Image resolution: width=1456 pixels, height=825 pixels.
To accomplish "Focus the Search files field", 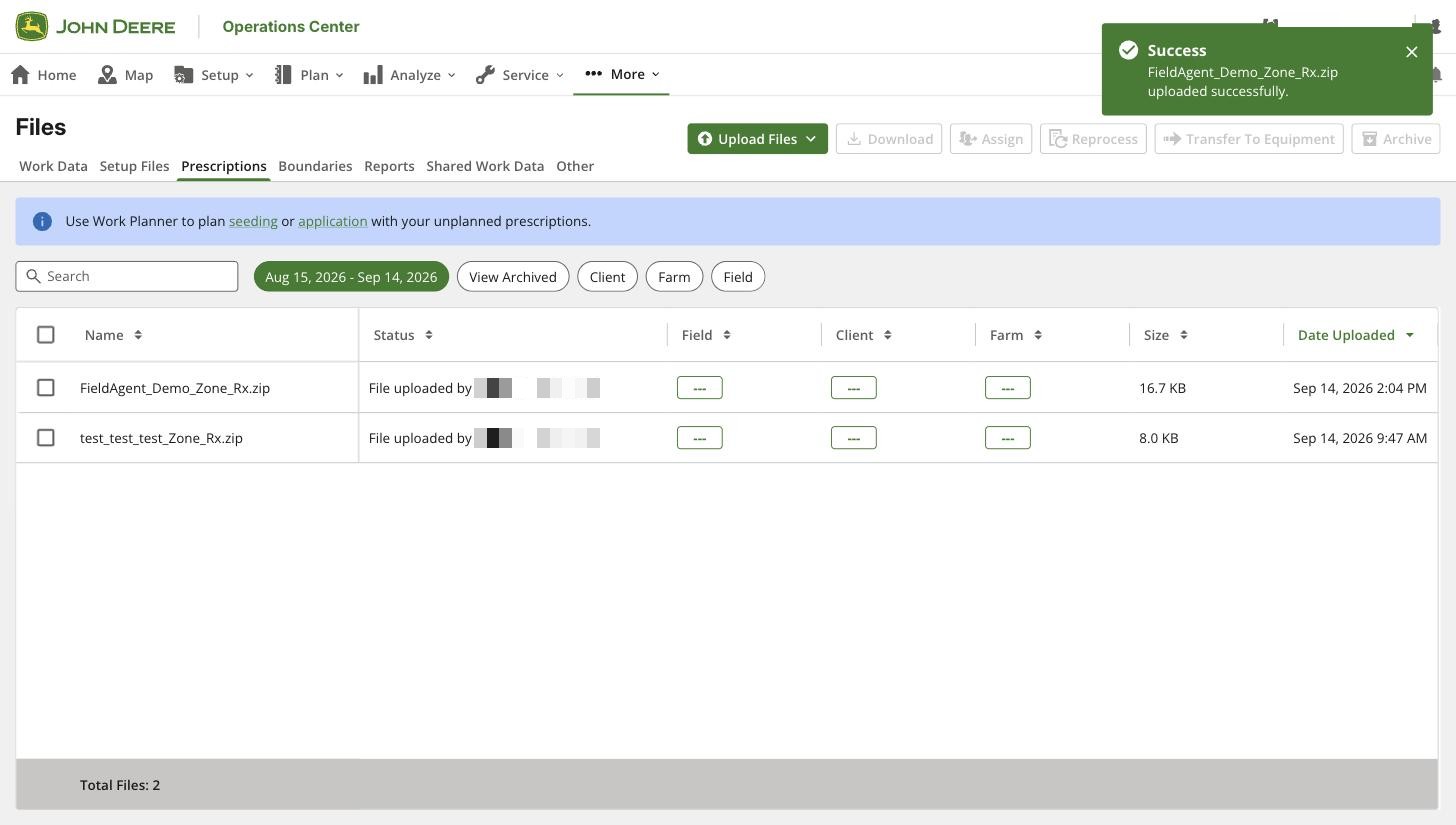I will (x=127, y=276).
